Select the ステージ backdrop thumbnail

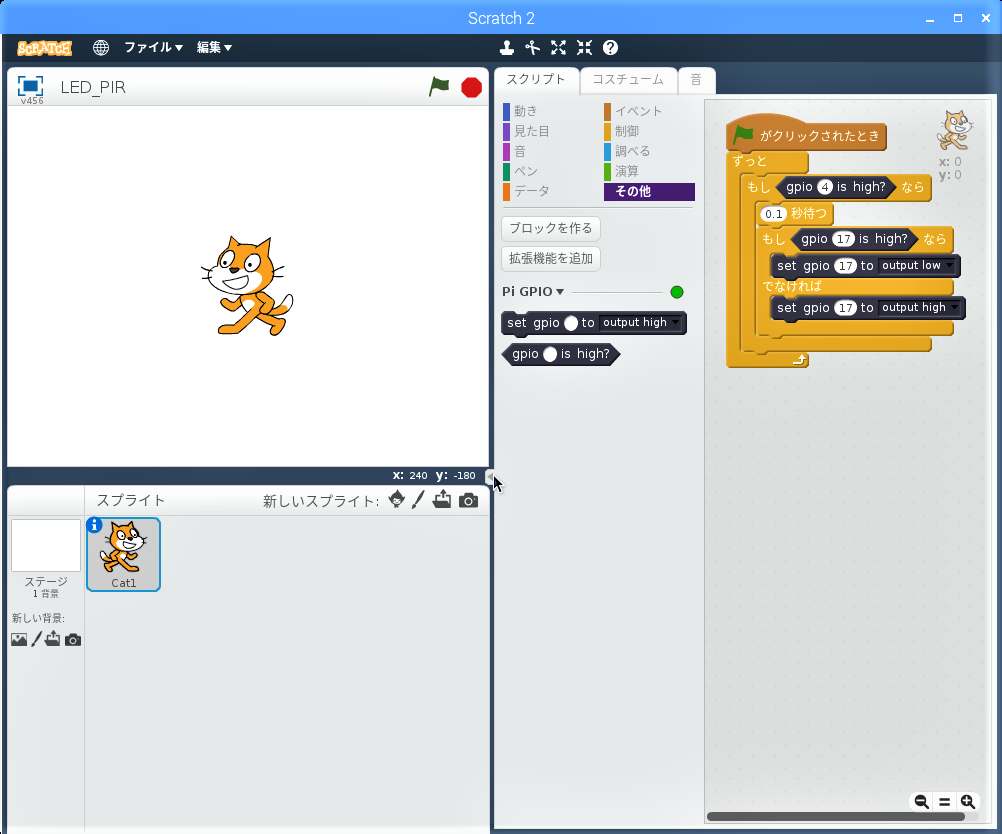(45, 545)
